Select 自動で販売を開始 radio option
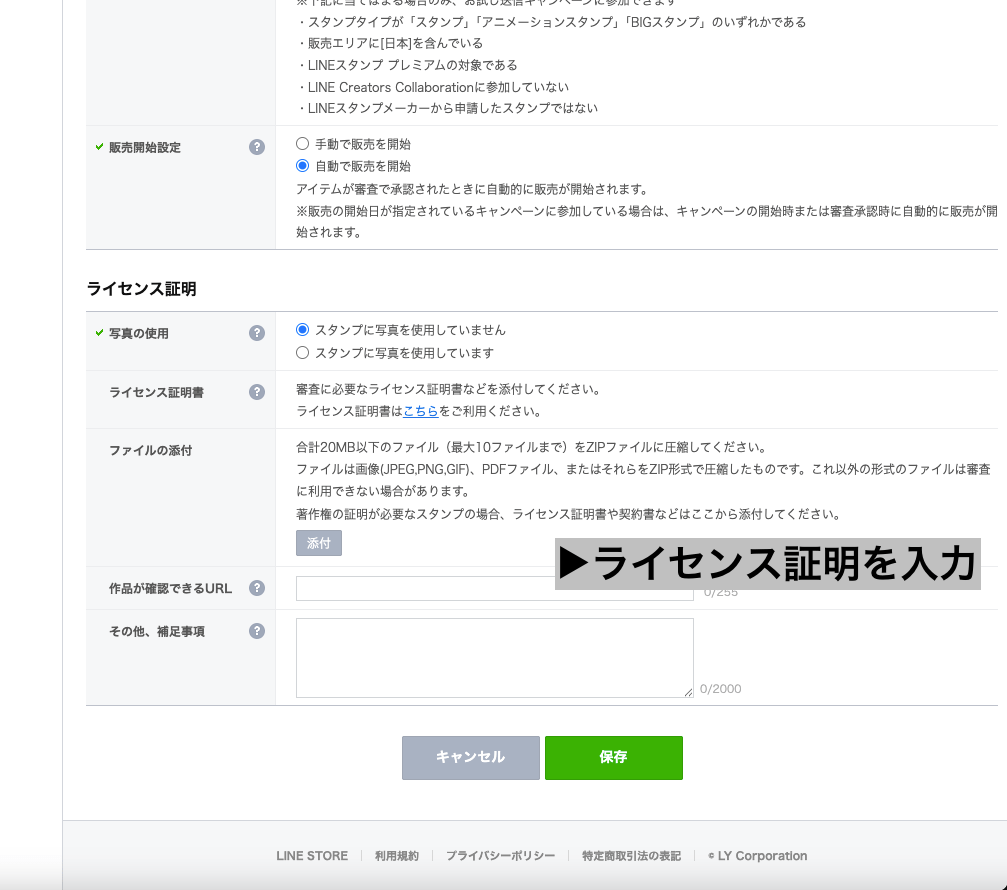Screen dimensions: 1007x890 click(x=302, y=165)
